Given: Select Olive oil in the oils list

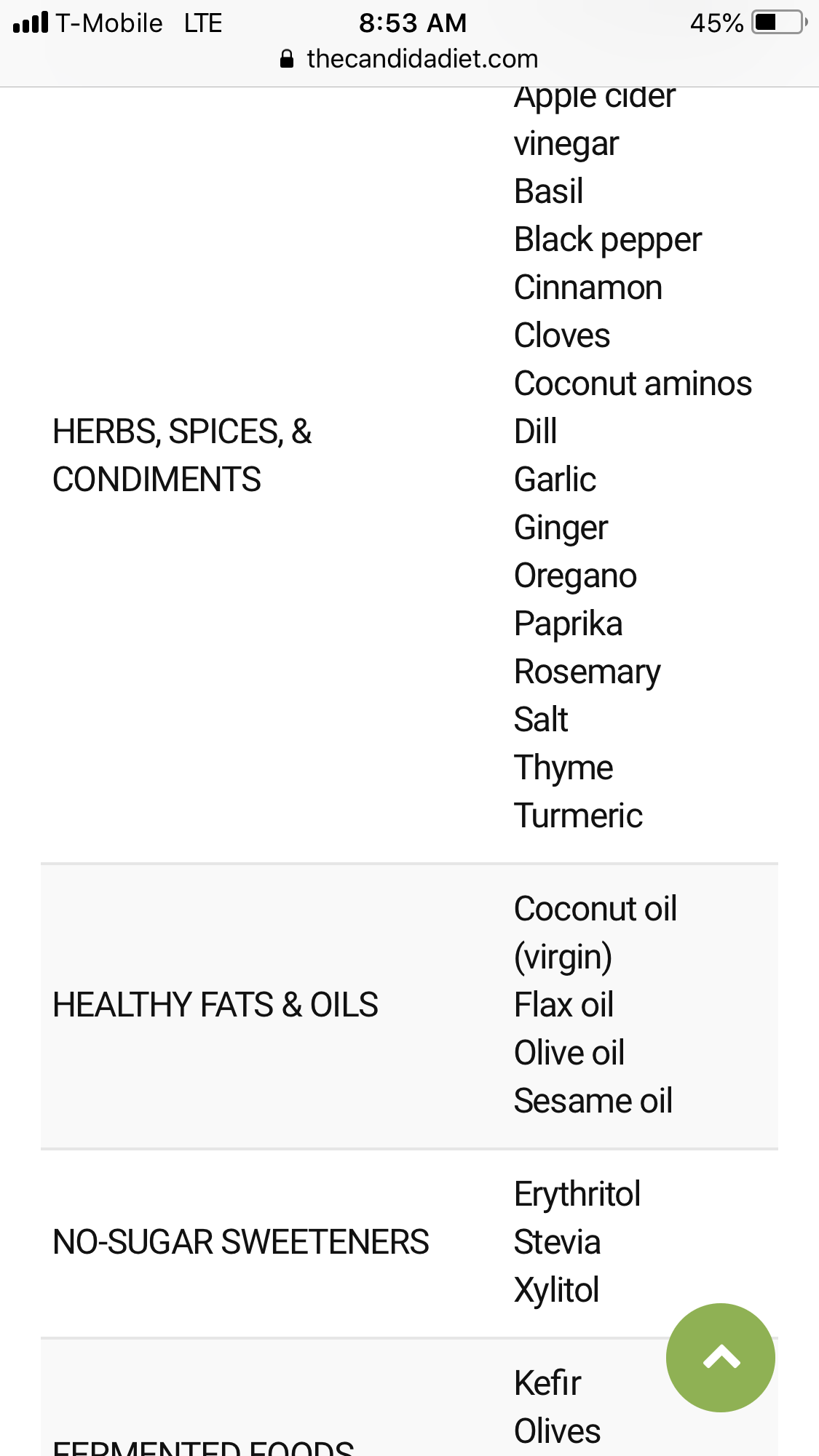Looking at the screenshot, I should pos(569,1053).
